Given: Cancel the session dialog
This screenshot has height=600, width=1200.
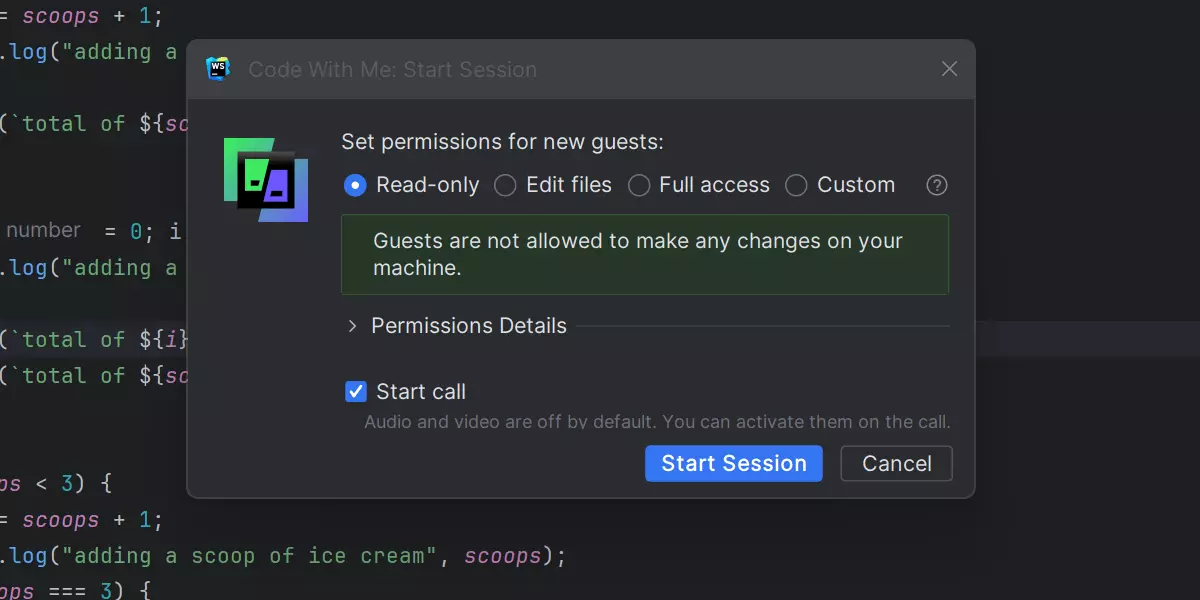Looking at the screenshot, I should (x=896, y=463).
